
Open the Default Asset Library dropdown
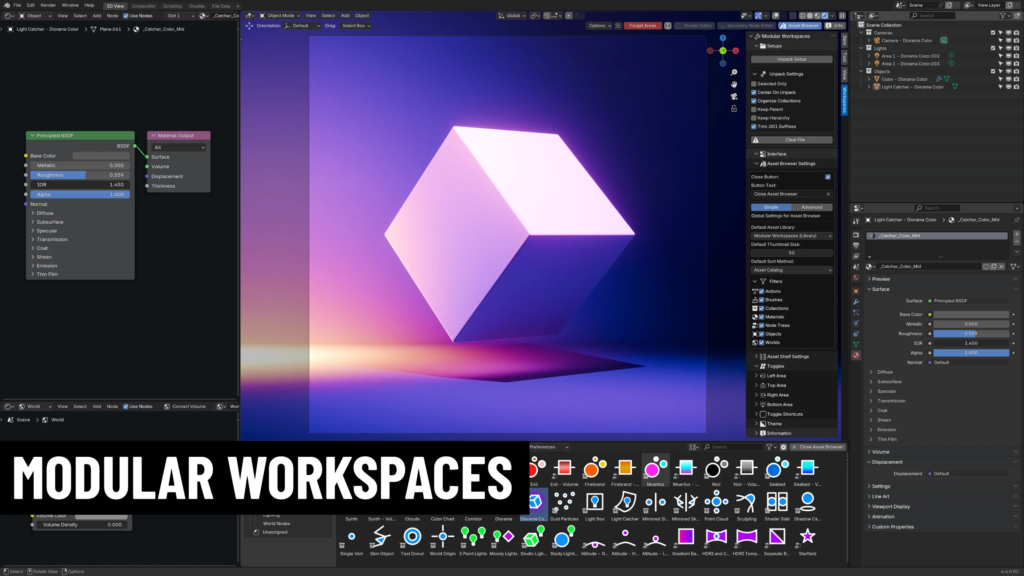(792, 236)
